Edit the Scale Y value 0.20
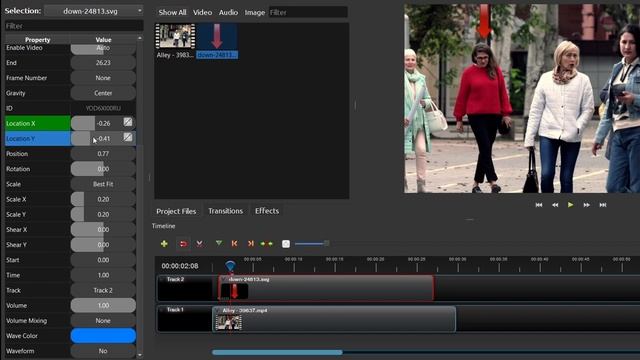Viewport: 640px width, 360px height. (x=103, y=214)
